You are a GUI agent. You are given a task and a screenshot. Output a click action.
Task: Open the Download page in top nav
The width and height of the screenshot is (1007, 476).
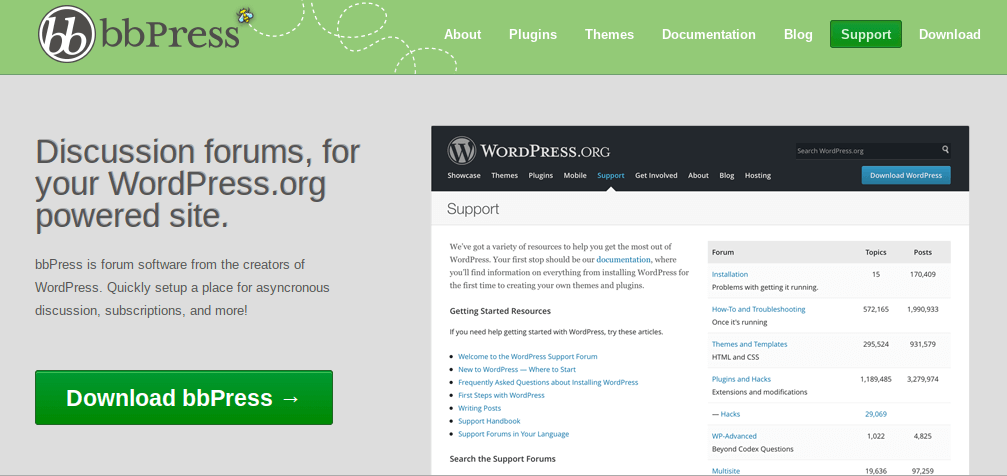(950, 35)
